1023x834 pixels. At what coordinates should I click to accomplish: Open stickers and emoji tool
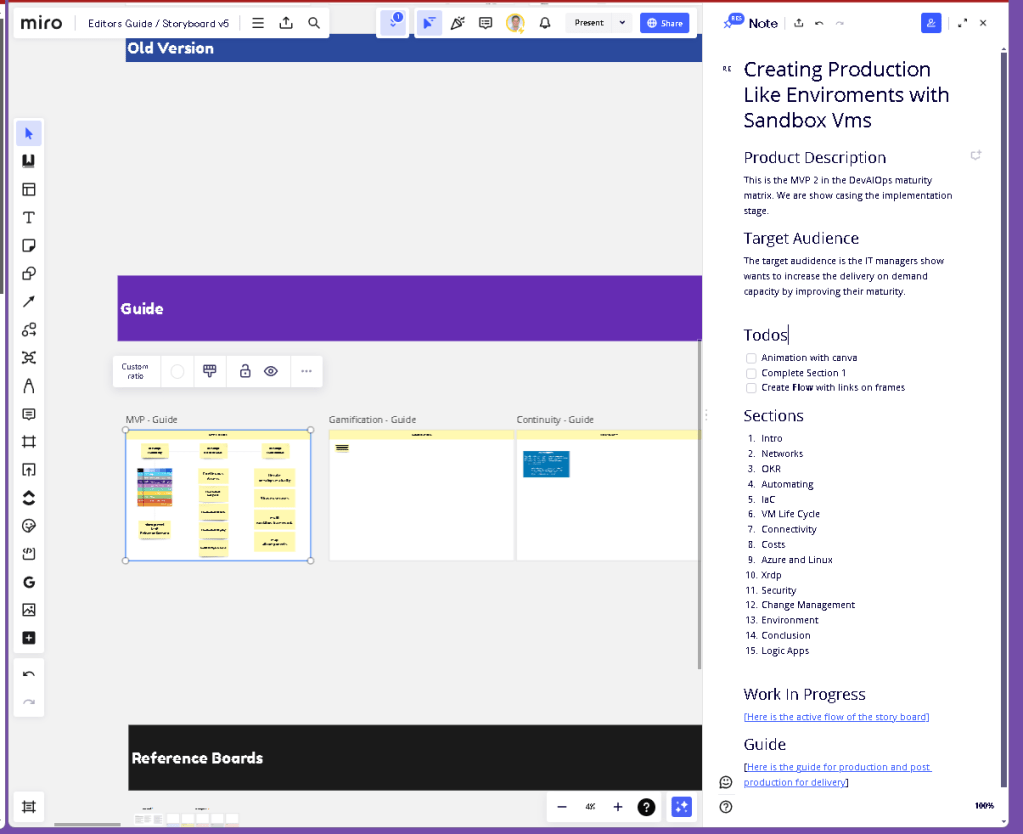point(29,526)
